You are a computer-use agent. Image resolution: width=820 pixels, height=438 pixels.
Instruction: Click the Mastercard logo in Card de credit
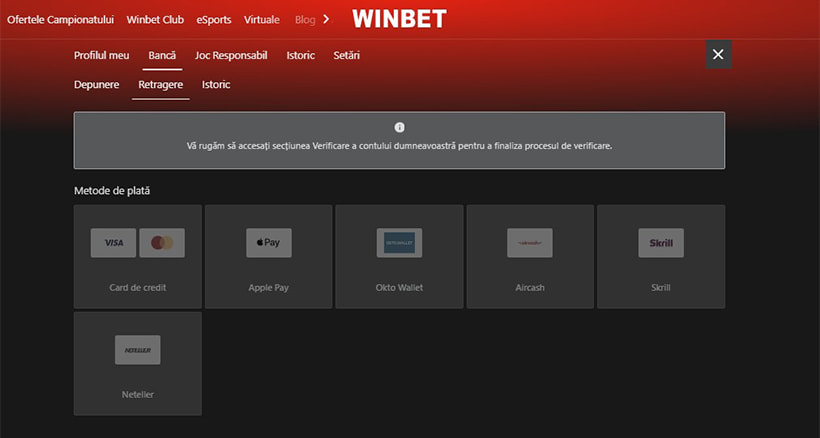162,243
